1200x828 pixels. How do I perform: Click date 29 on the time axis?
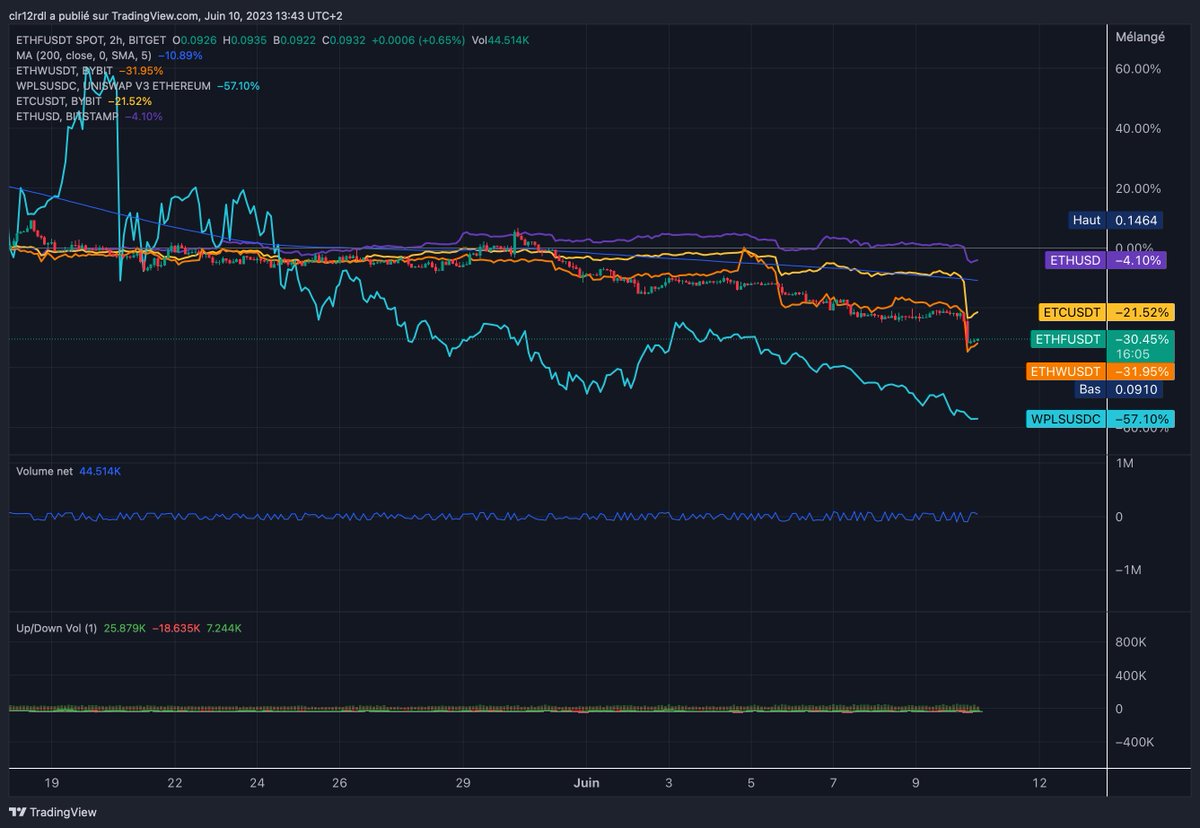point(462,783)
